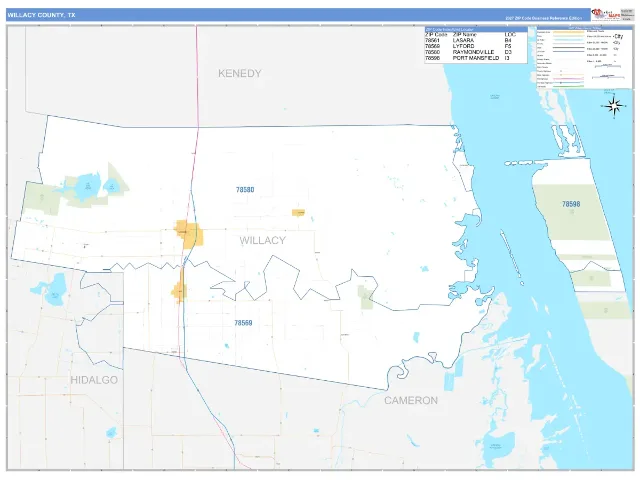Click the ZIP Code Business Reference Edition subtitle
Screen dimensions: 640x480
pyautogui.click(x=543, y=18)
